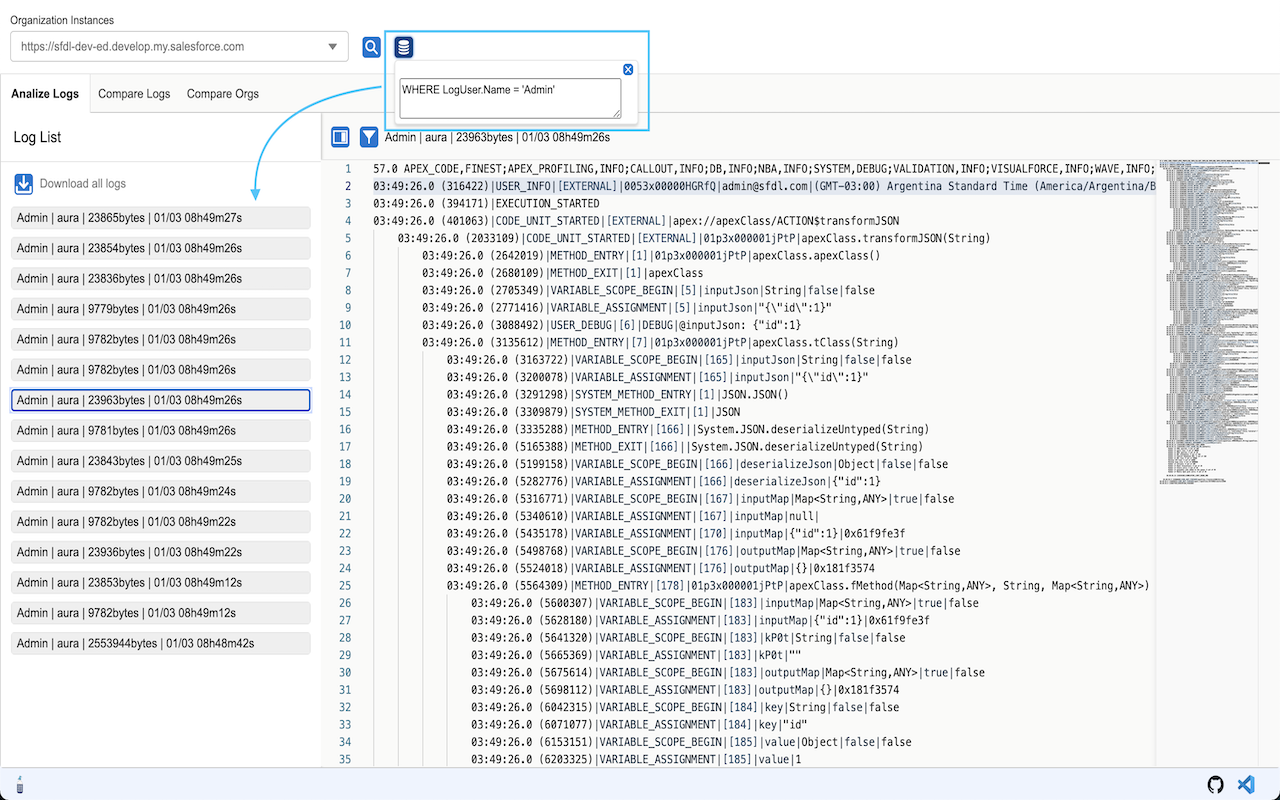
Task: Open the 9781bytes log entry
Action: [x=161, y=431]
